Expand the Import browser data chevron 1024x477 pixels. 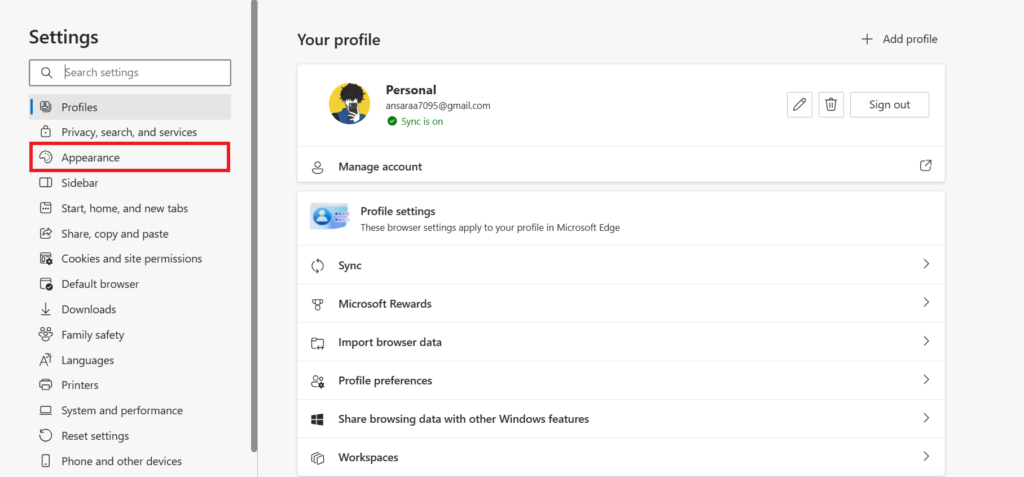point(926,341)
